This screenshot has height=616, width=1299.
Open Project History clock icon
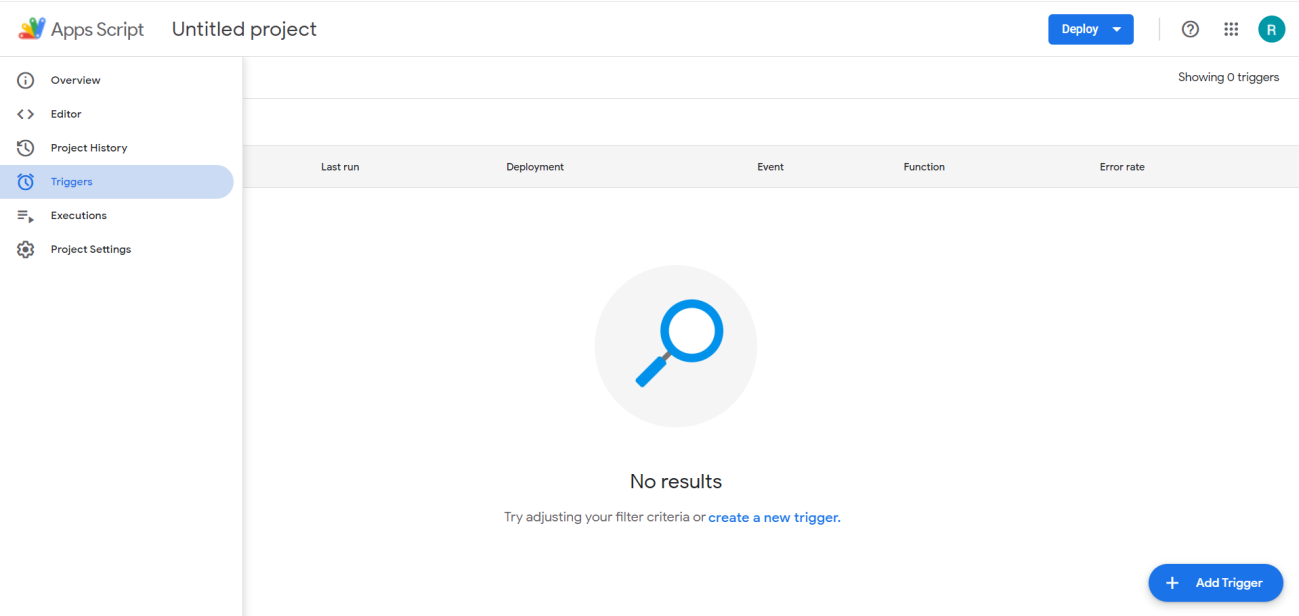coord(25,147)
